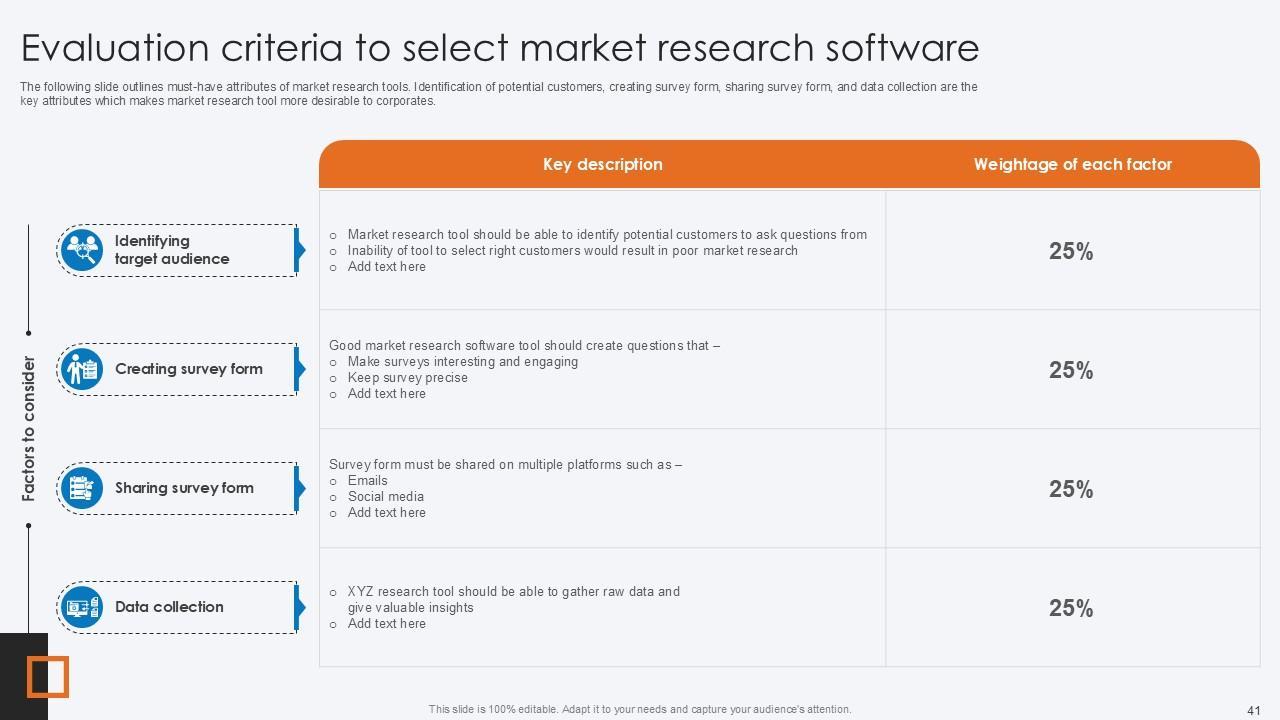Select the Sharing survey form label
1280x720 pixels.
(x=184, y=488)
